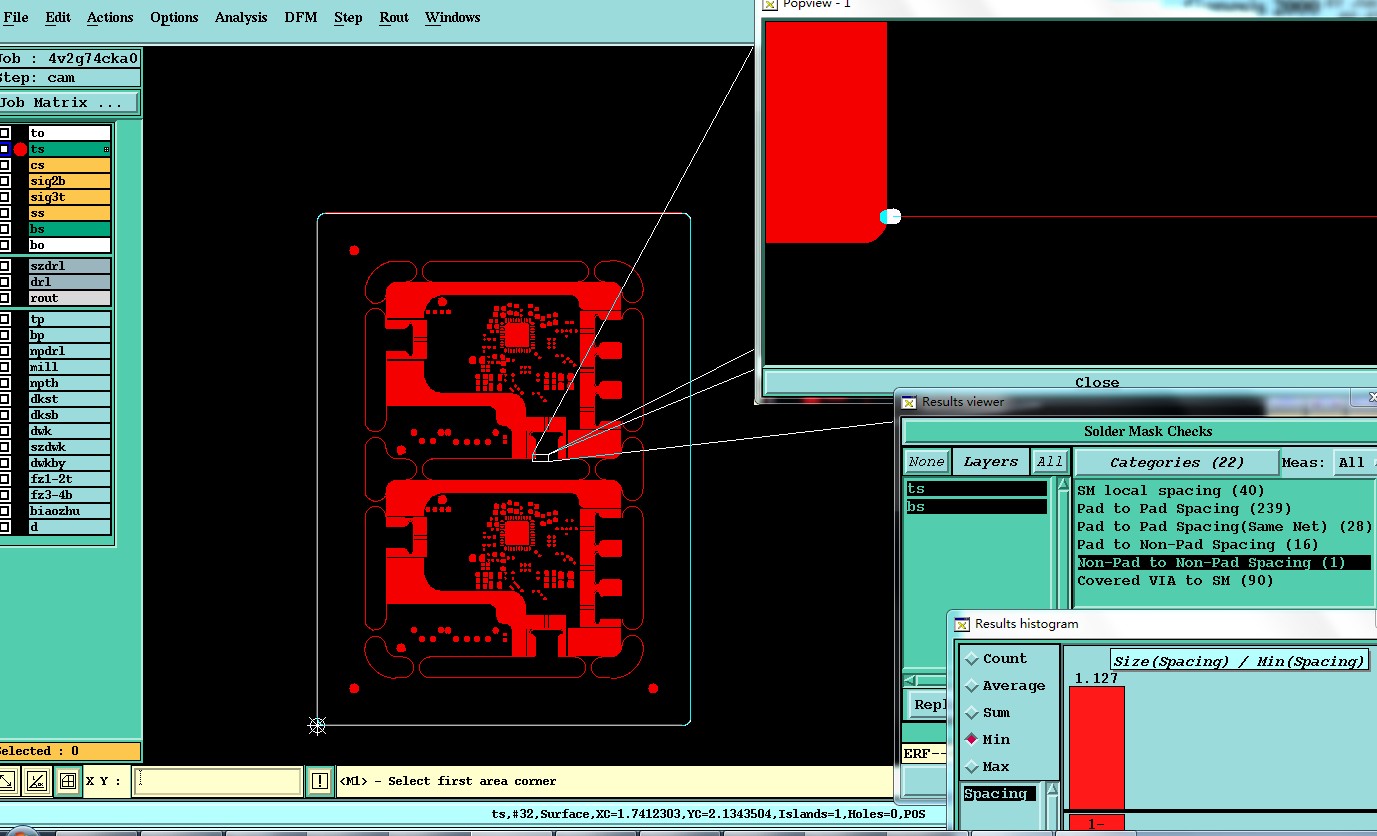Select layer ts in the Results viewer list
This screenshot has width=1377, height=836.
click(976, 489)
